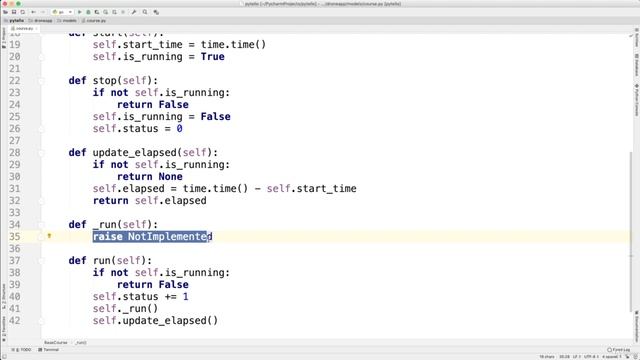The height and width of the screenshot is (360, 640).
Task: Click 'def update_elapsed(self):' on line 28
Action: pos(143,152)
